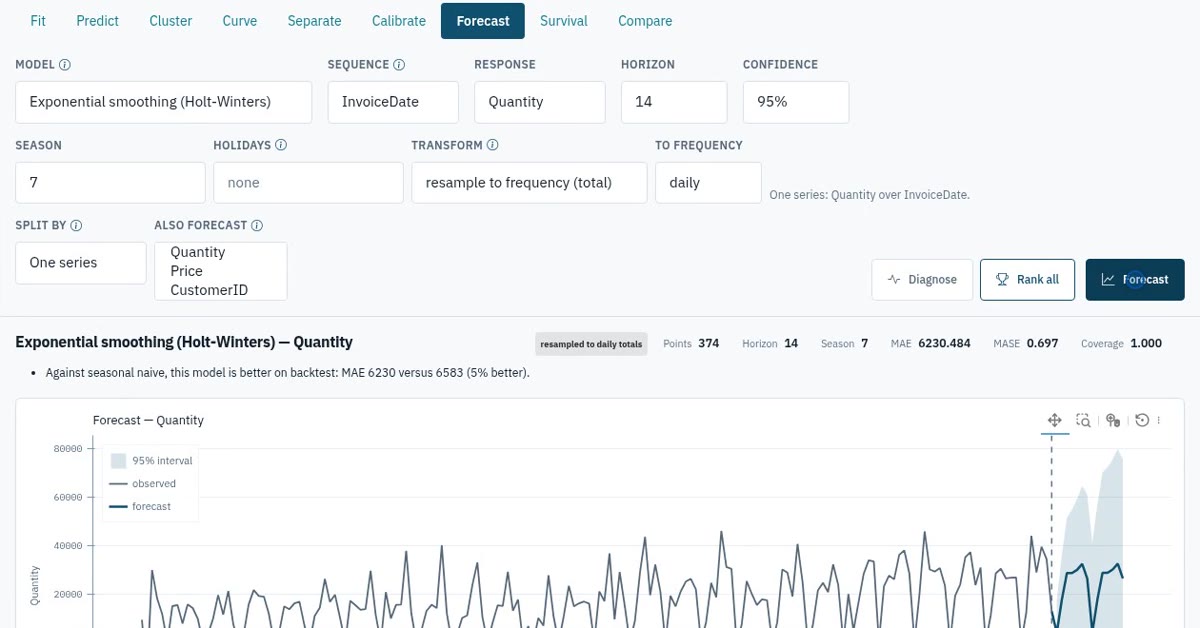Click 'One series: Quantity over InvoiceDate' note
This screenshot has height=628, width=1200.
869,195
